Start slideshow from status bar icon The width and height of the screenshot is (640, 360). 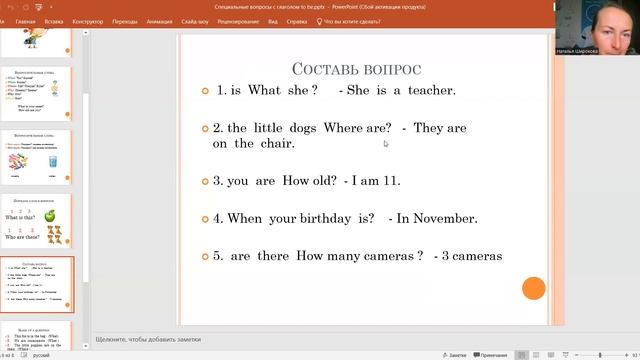point(565,355)
